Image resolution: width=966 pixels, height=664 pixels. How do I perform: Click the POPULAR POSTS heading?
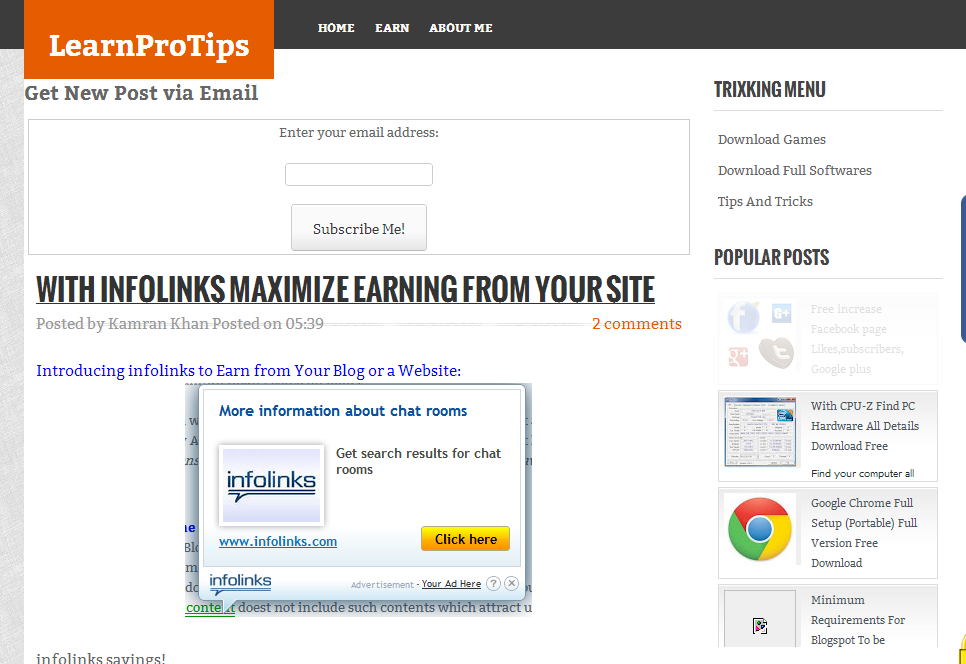[771, 257]
